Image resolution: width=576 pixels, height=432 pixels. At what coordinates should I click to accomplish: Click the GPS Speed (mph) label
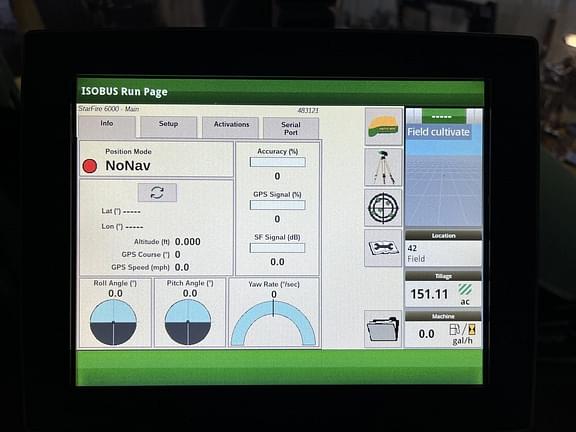pyautogui.click(x=140, y=267)
